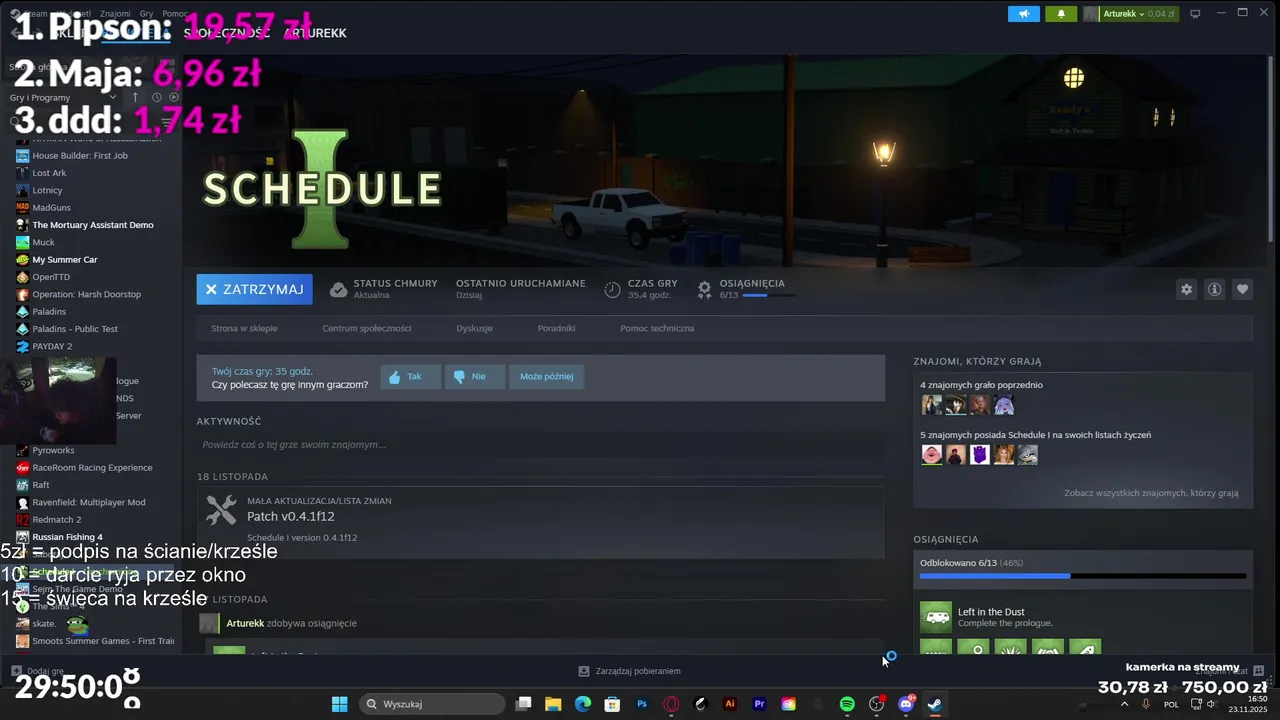Click the activity comment input field
Viewport: 1280px width, 720px height.
tap(540, 444)
